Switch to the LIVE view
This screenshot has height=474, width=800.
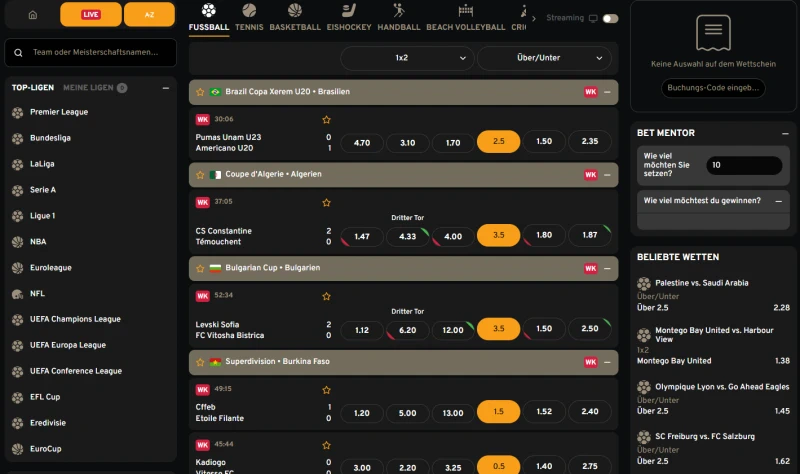[90, 15]
